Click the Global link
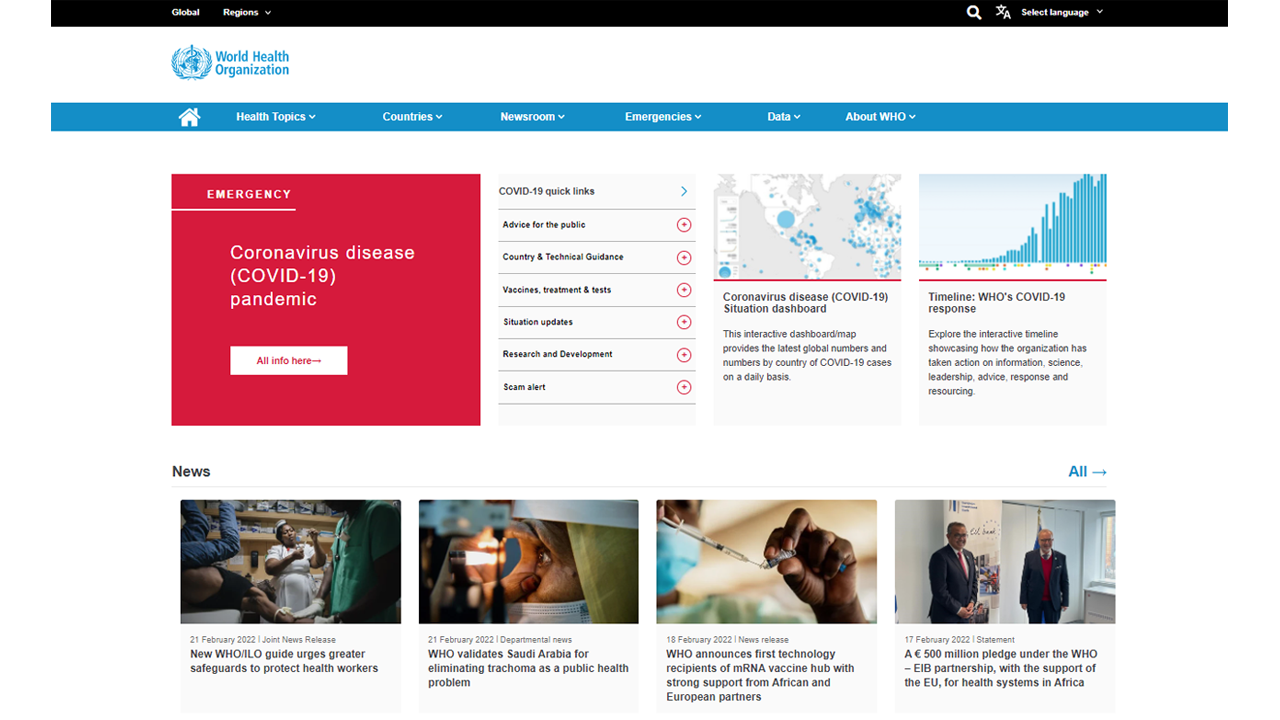The image size is (1280, 720). click(185, 12)
